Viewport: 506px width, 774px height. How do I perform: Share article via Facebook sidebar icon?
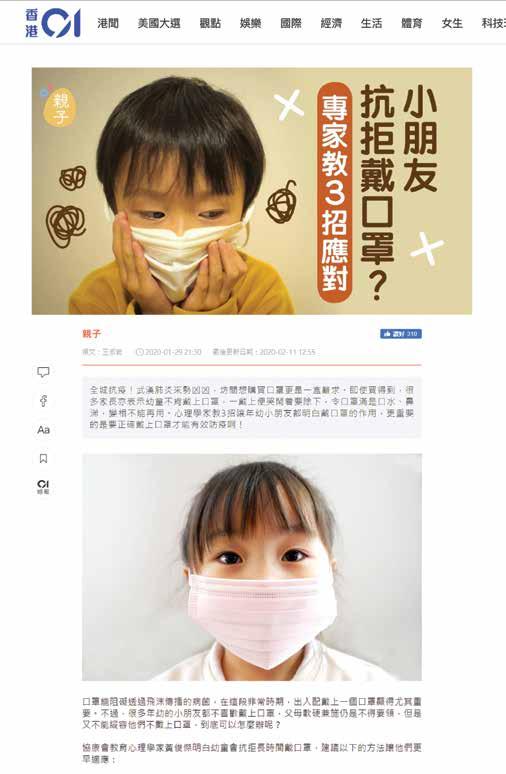click(43, 401)
